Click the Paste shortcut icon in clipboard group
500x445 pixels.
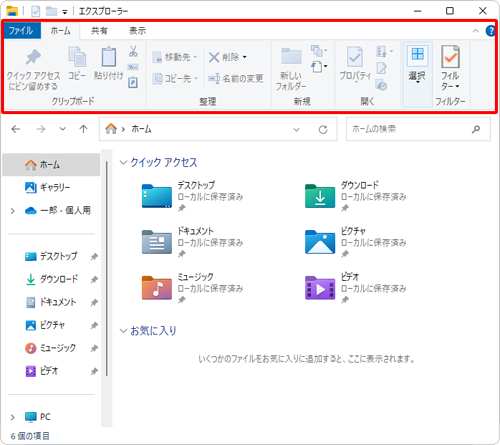[133, 82]
